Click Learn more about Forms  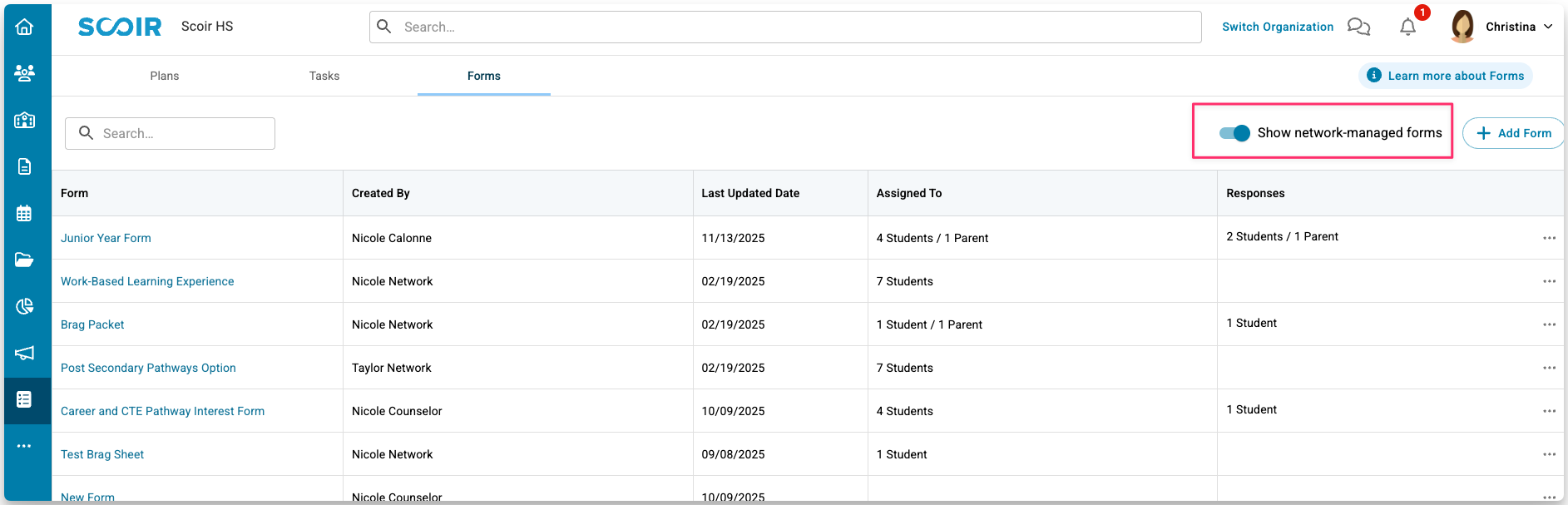click(1446, 76)
